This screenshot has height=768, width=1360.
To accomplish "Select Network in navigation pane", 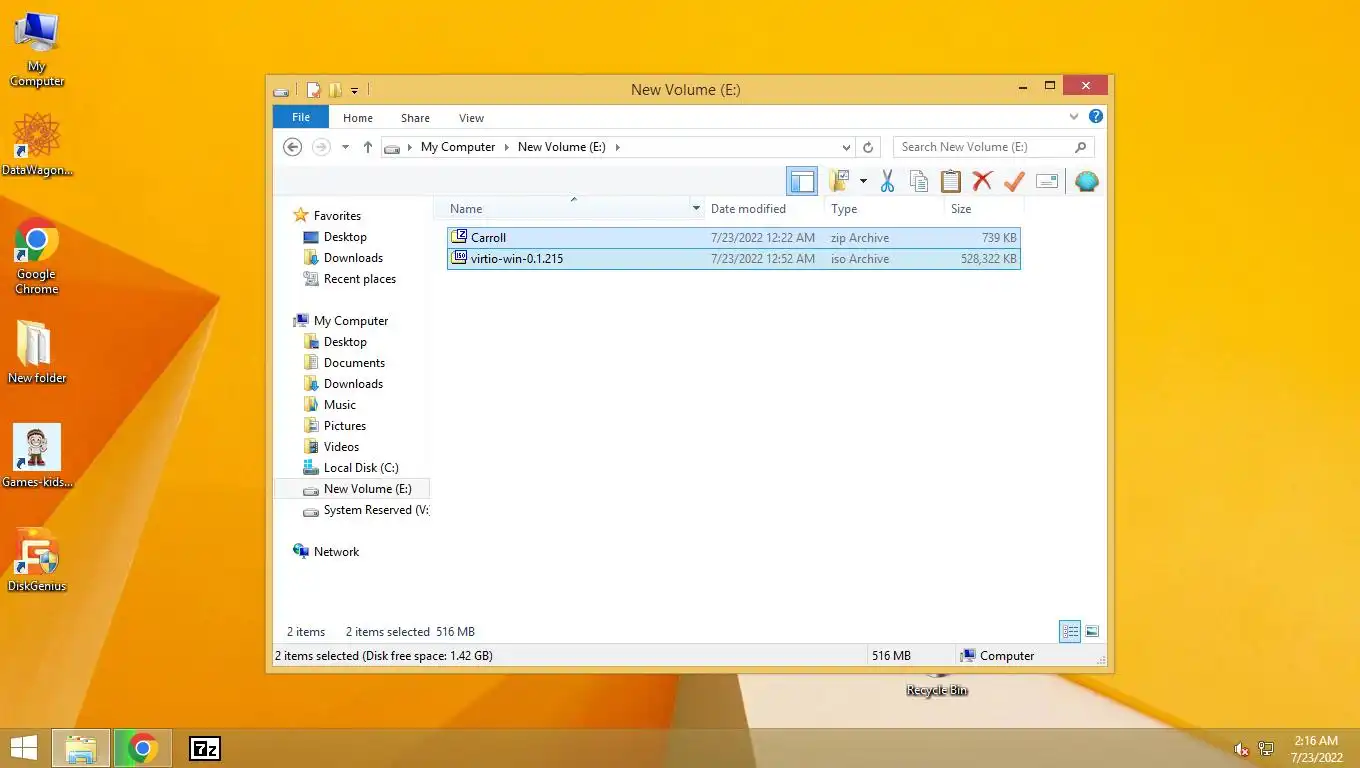I will click(x=336, y=552).
